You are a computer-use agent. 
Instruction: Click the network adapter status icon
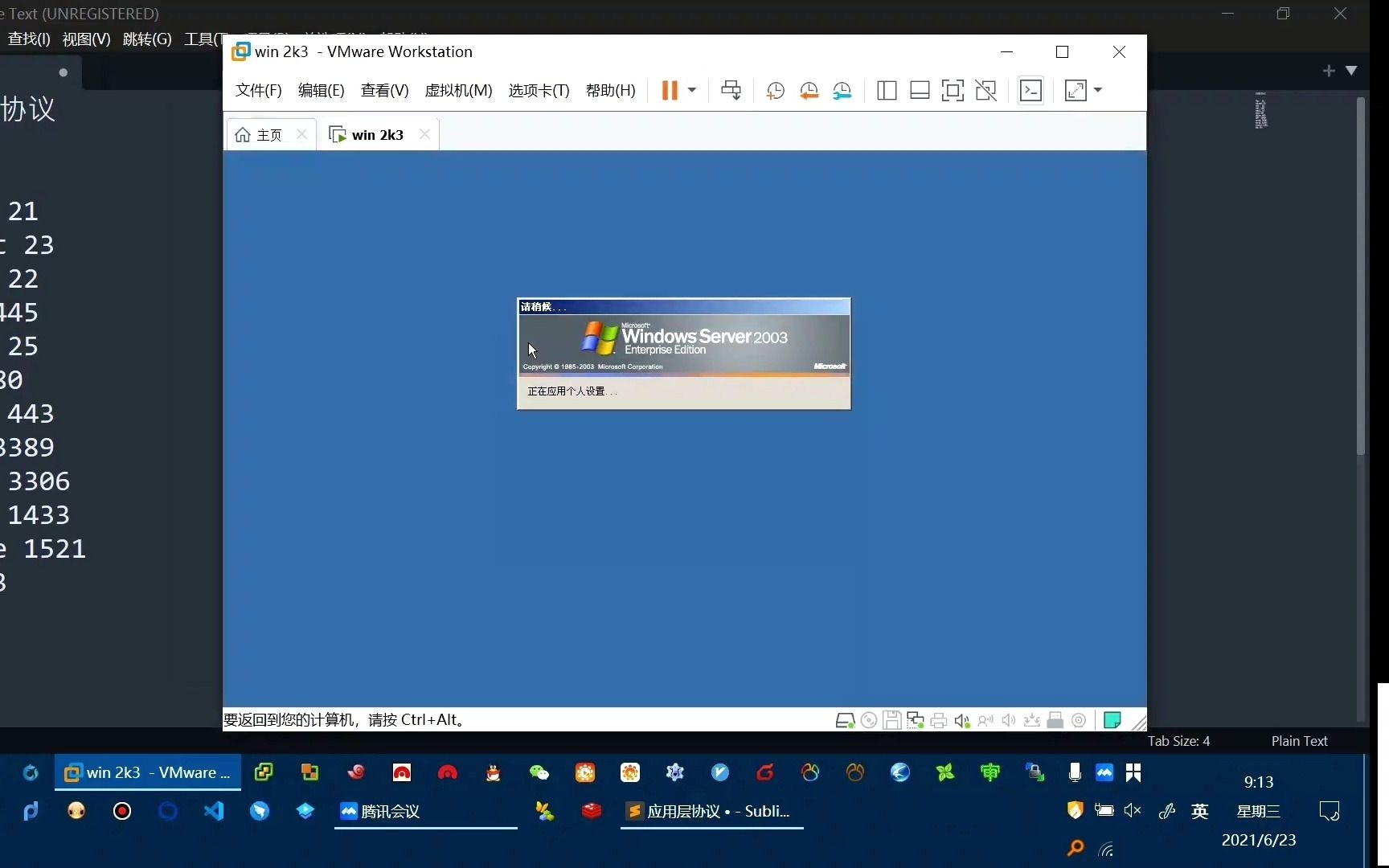(x=915, y=720)
